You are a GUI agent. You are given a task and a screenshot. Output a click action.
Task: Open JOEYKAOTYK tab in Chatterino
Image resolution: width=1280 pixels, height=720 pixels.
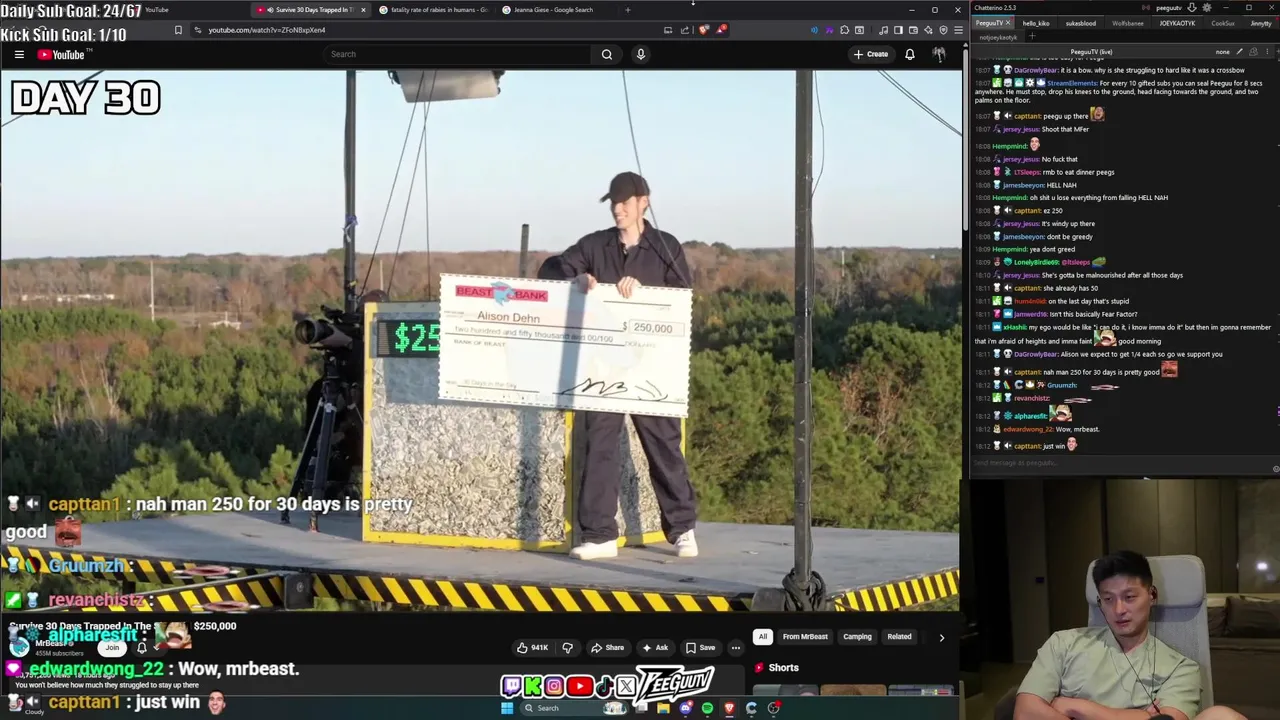coord(1176,23)
